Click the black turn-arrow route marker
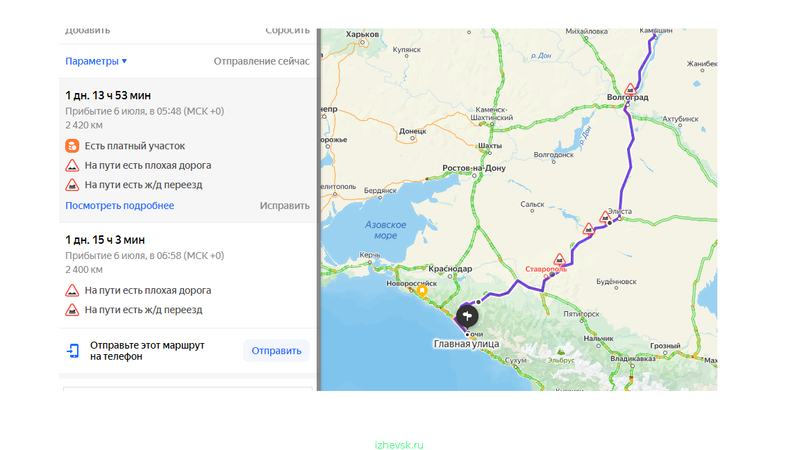The width and height of the screenshot is (800, 450). click(467, 316)
